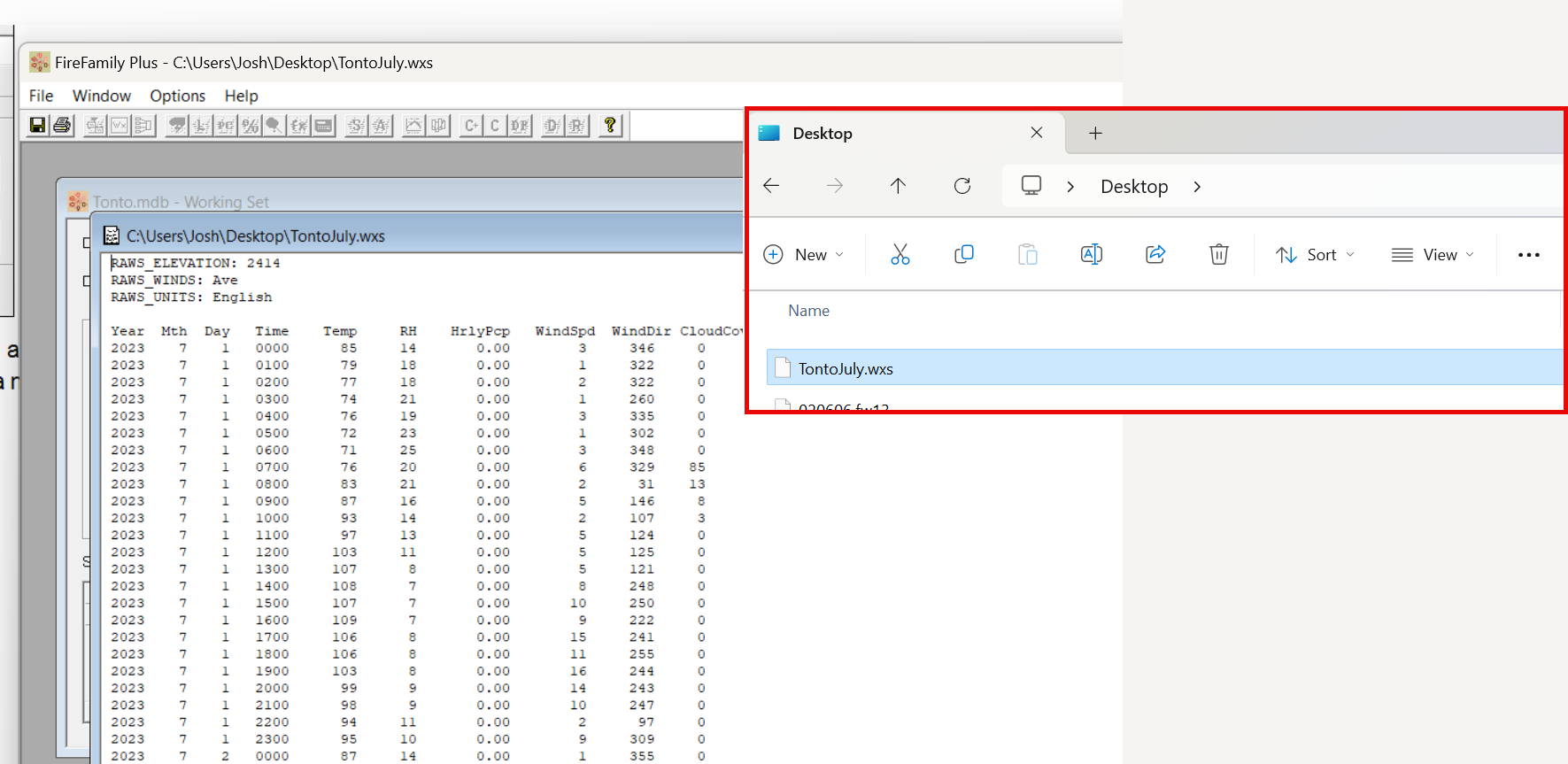Click the 'R' toolbar icon
The image size is (1568, 764).
coord(576,125)
